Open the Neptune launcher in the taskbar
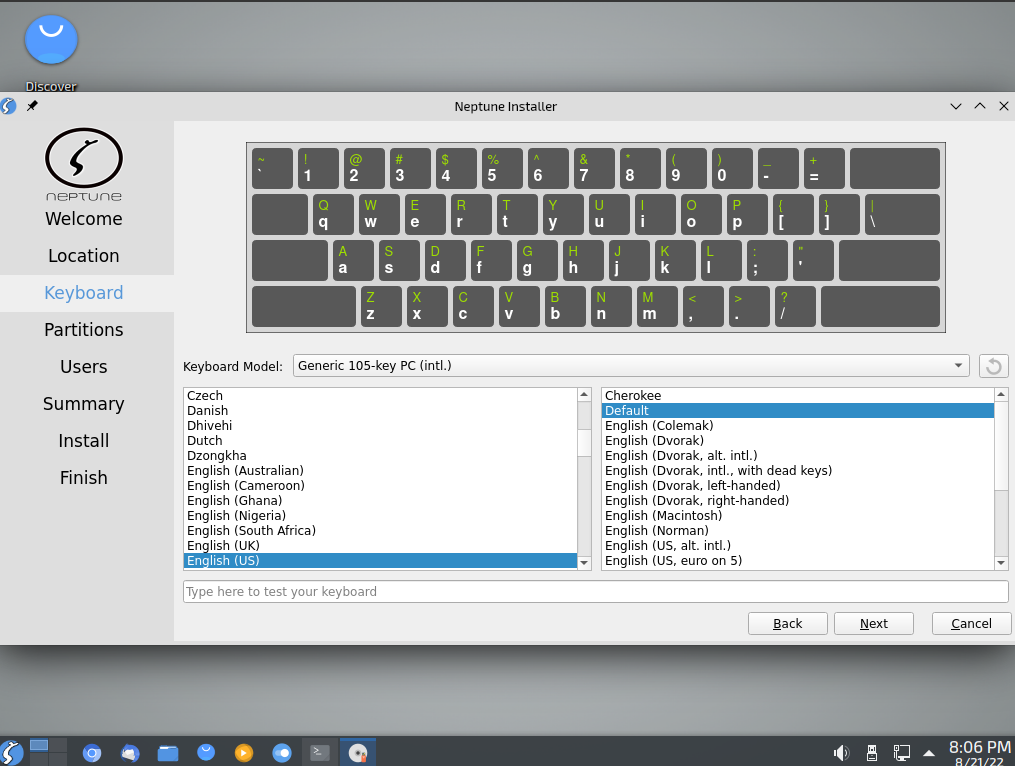Viewport: 1015px width, 766px height. [12, 752]
